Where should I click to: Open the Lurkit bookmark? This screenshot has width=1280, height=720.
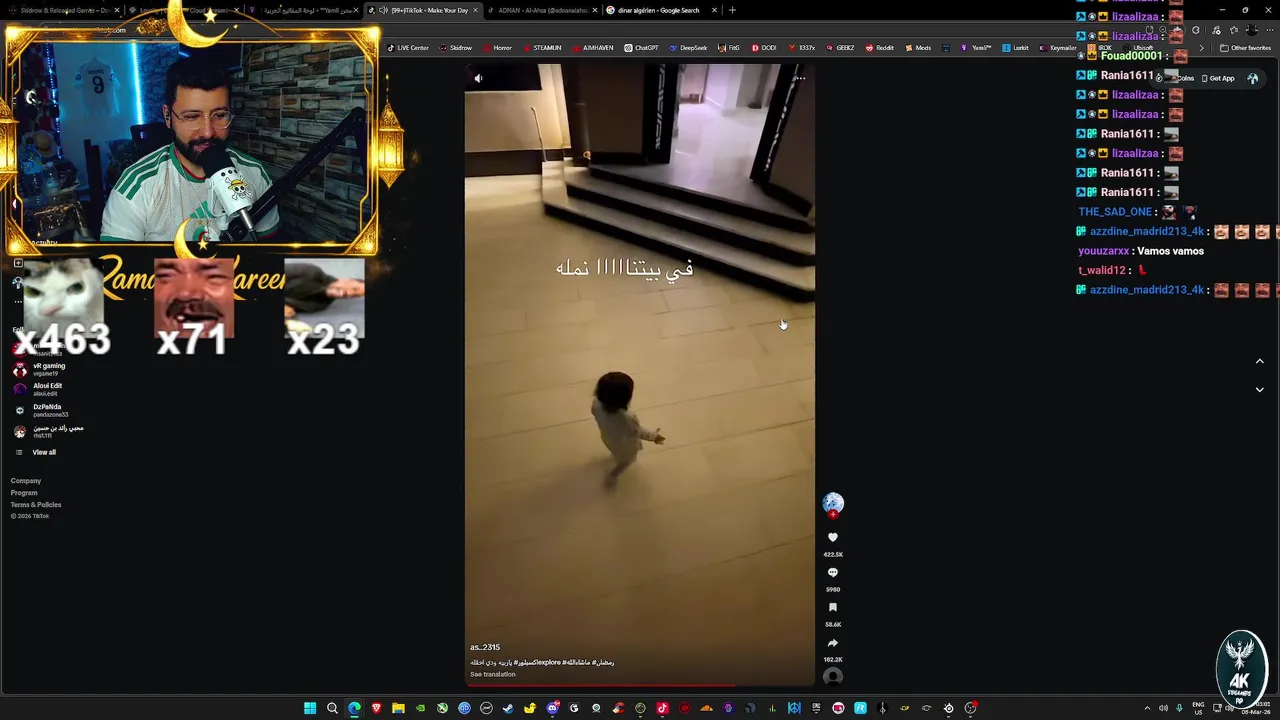pos(1016,48)
